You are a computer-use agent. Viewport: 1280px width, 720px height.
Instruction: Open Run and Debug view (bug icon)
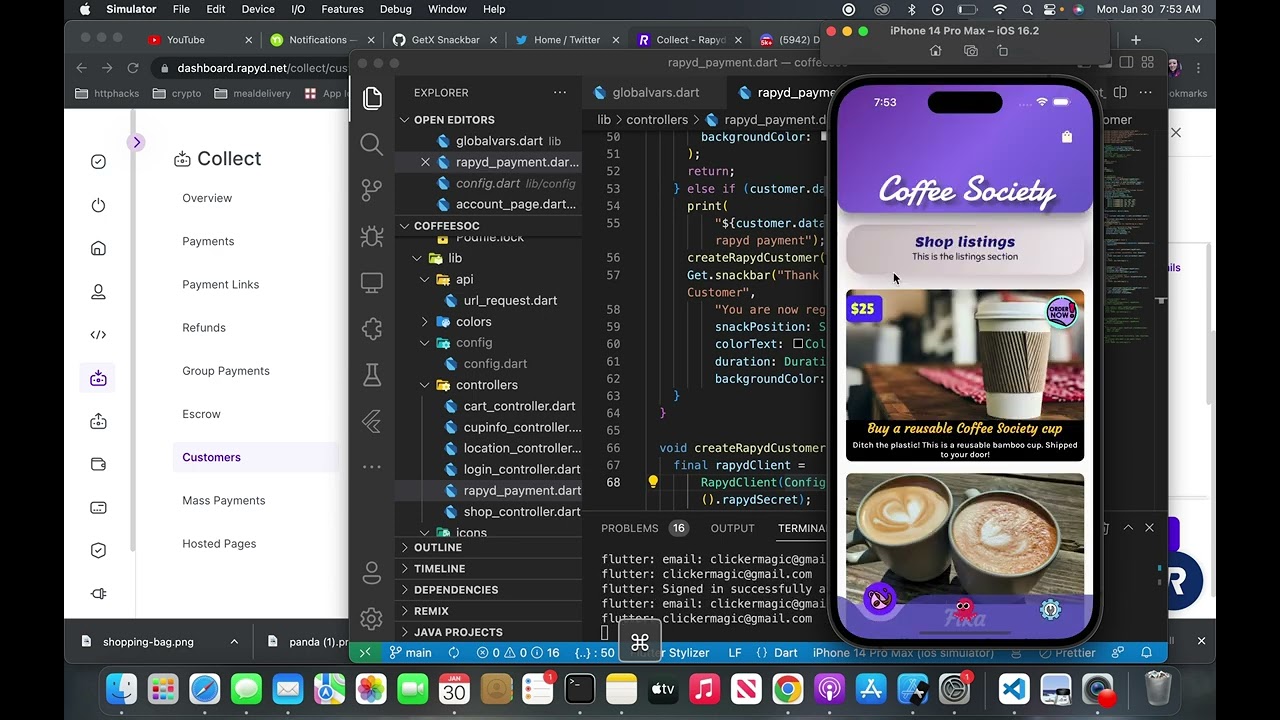[x=372, y=237]
